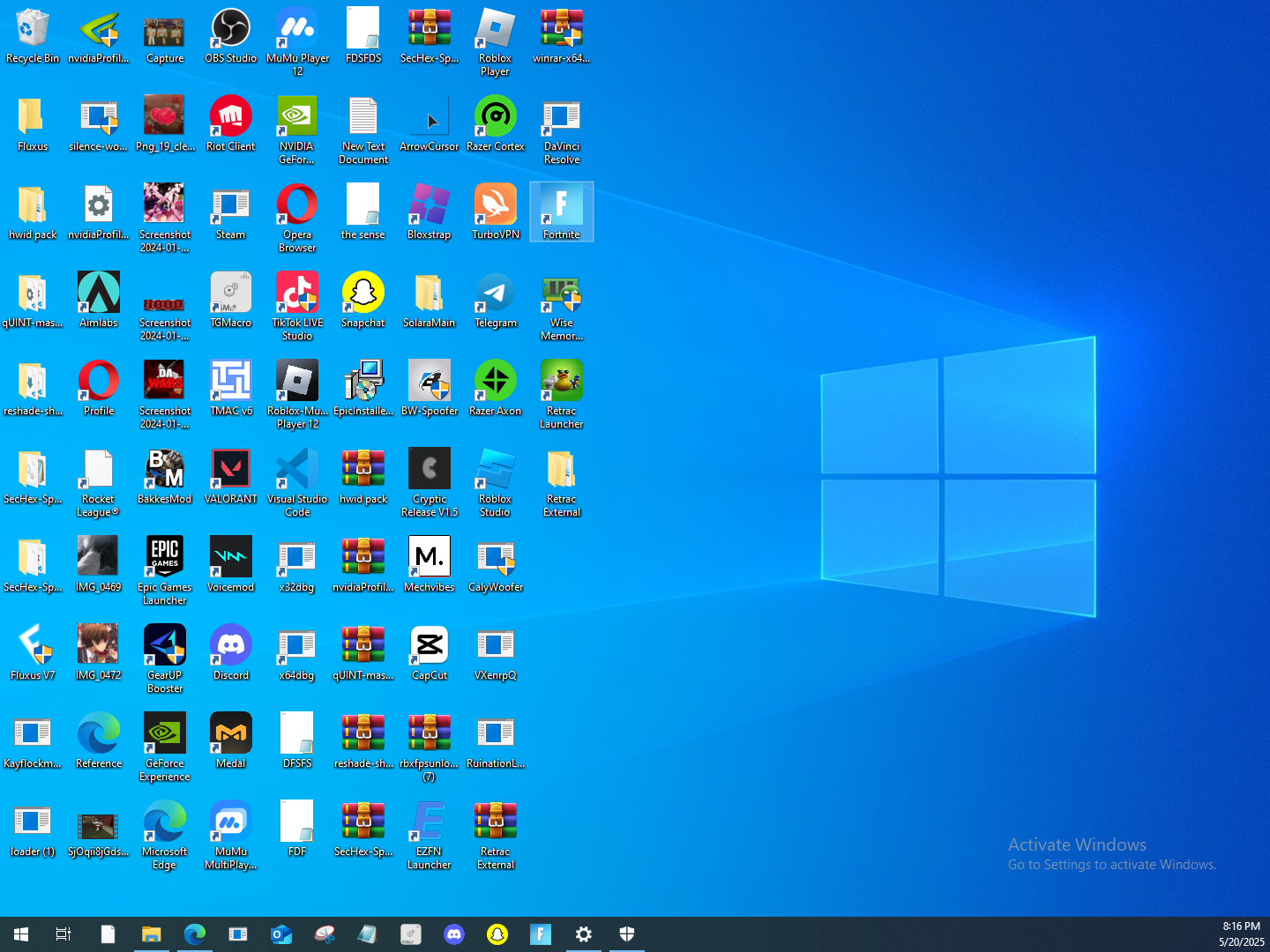Click the Settings gear in taskbar
This screenshot has width=1270, height=952.
(584, 934)
